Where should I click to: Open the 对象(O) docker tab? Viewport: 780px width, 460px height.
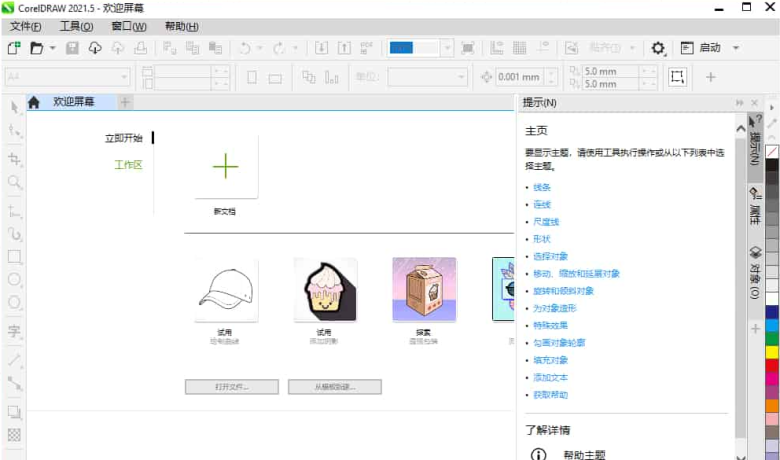[755, 273]
